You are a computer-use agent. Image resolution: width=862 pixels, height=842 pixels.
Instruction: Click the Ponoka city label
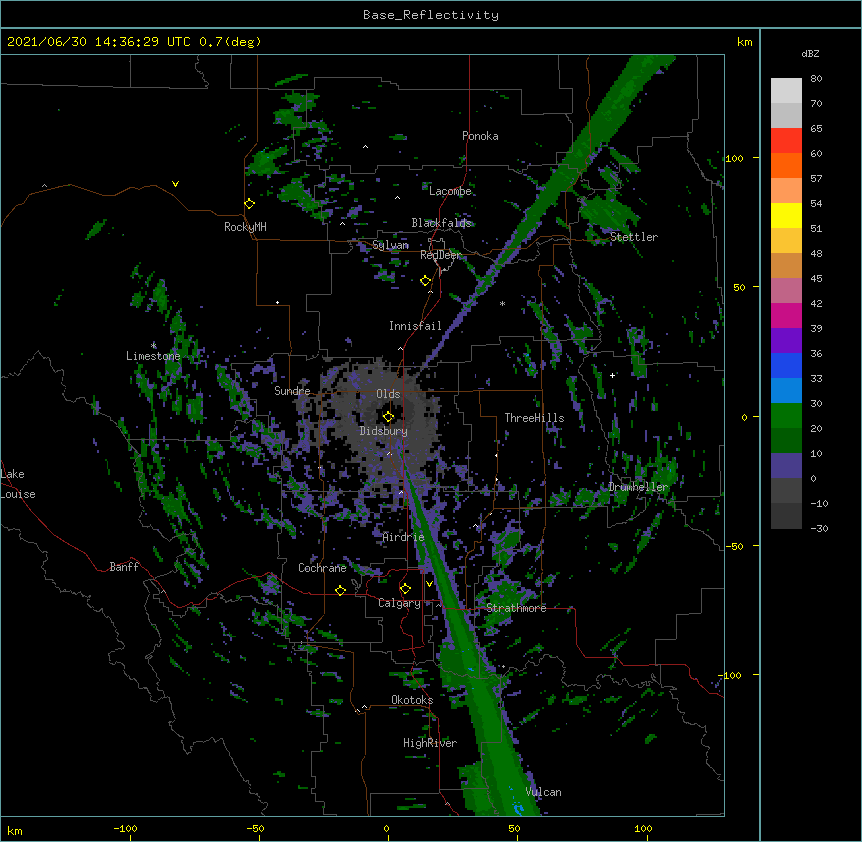point(480,136)
